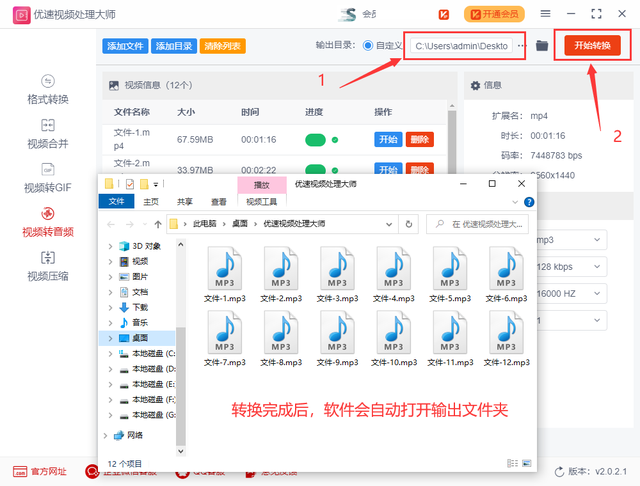Open the 视频合并 video merge module
The width and height of the screenshot is (640, 486).
48,134
